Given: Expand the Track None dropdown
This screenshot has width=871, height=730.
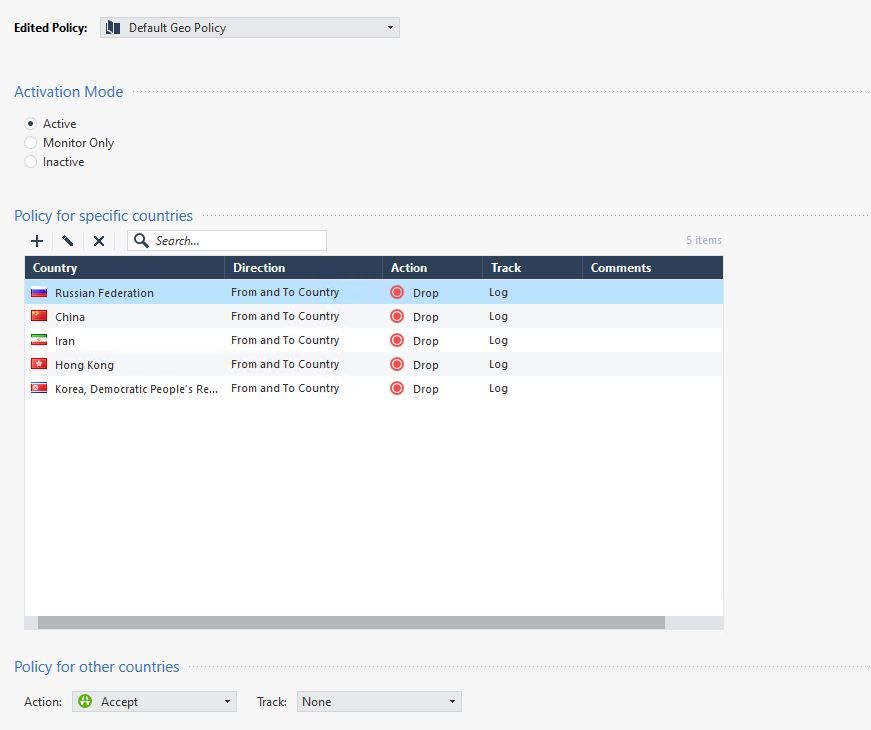Looking at the screenshot, I should (x=378, y=702).
